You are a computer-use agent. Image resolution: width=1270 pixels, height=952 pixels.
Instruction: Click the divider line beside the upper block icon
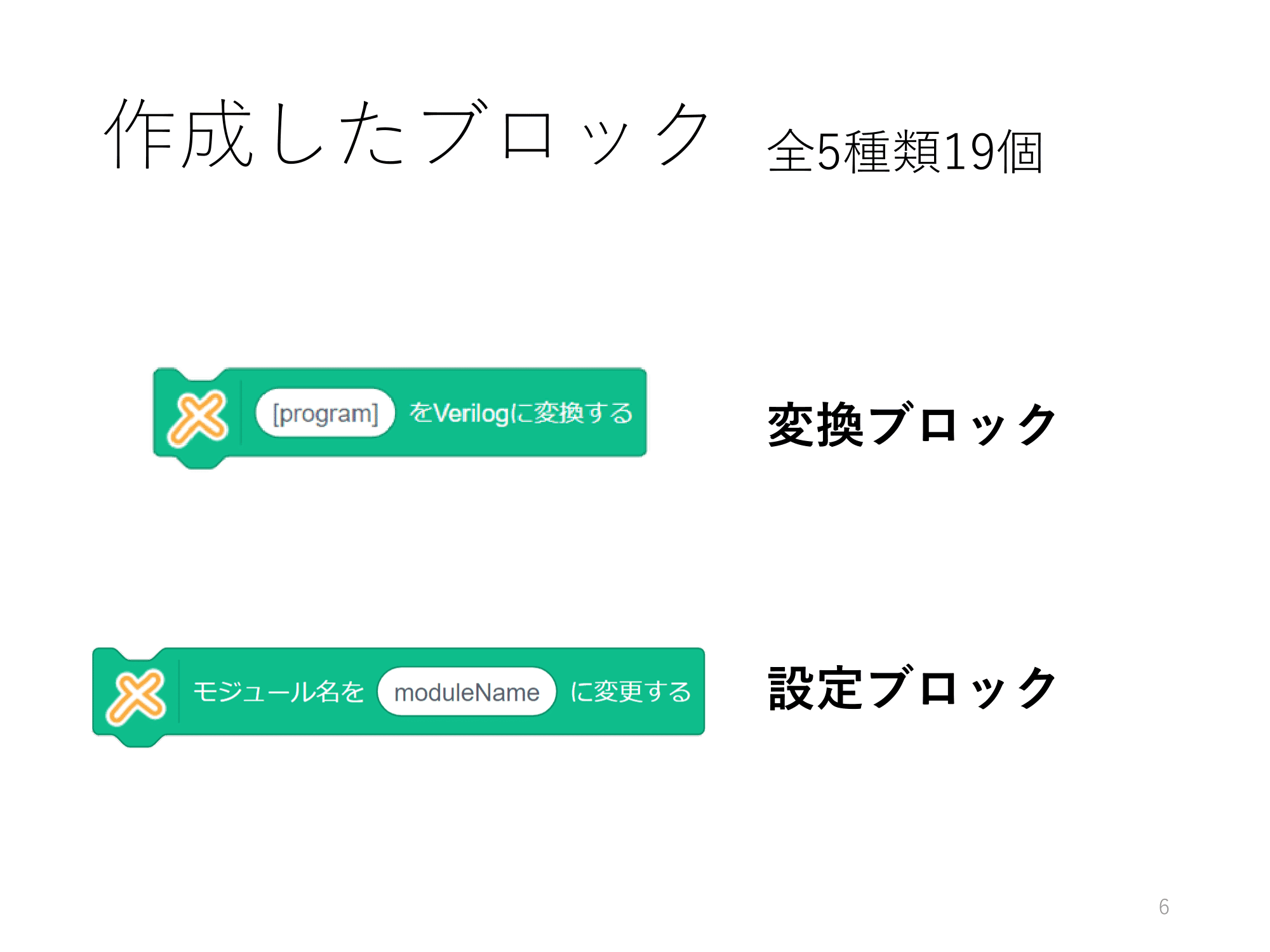point(241,412)
